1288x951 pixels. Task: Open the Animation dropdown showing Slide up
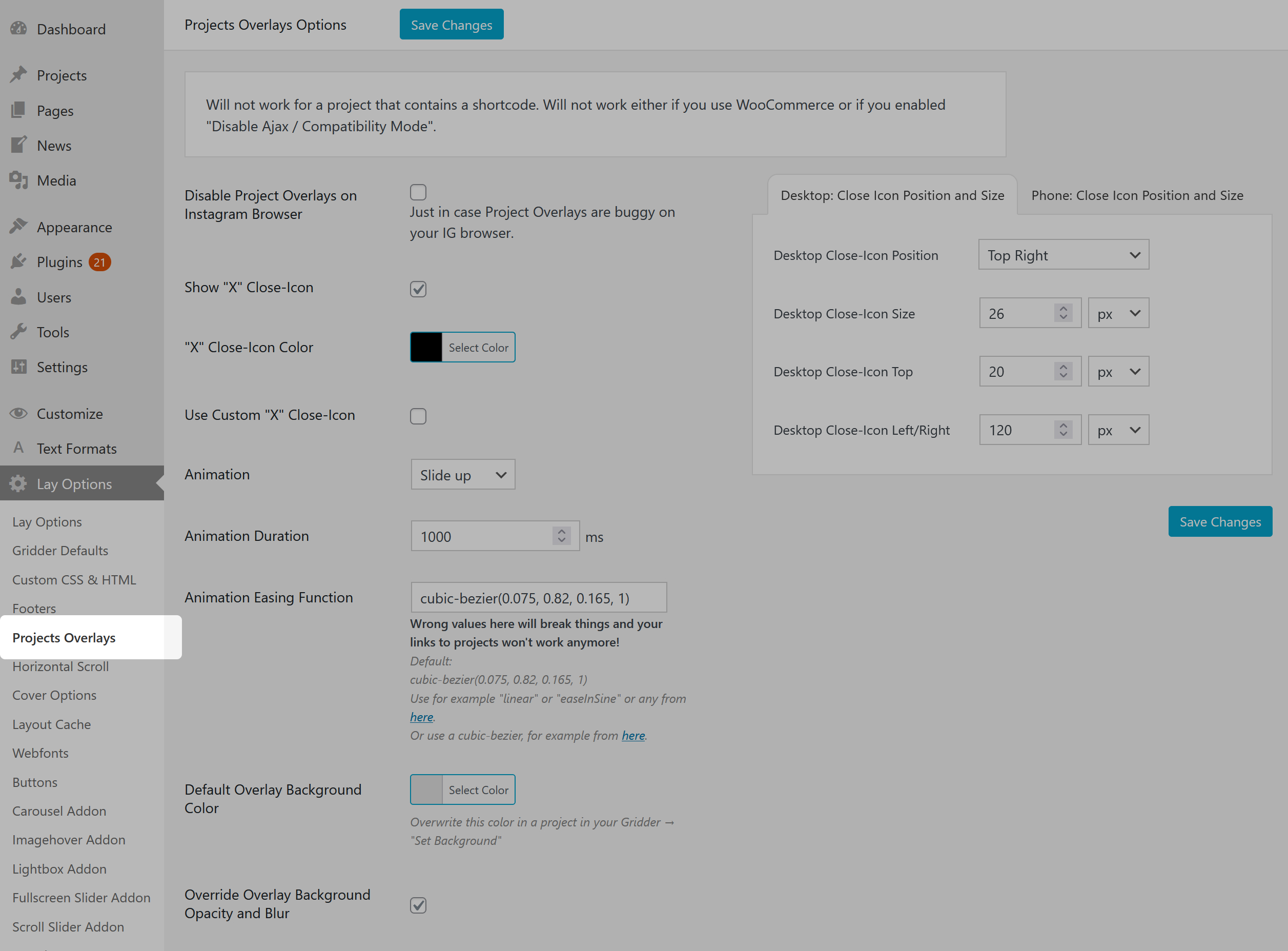463,474
